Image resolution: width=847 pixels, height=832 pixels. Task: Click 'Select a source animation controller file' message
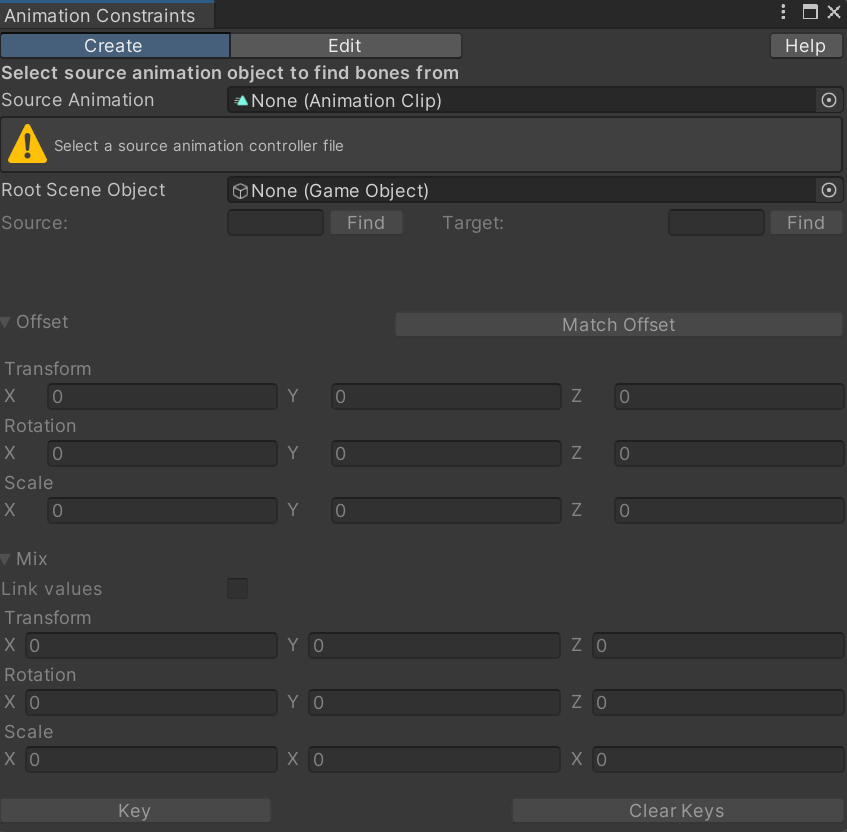(x=199, y=146)
